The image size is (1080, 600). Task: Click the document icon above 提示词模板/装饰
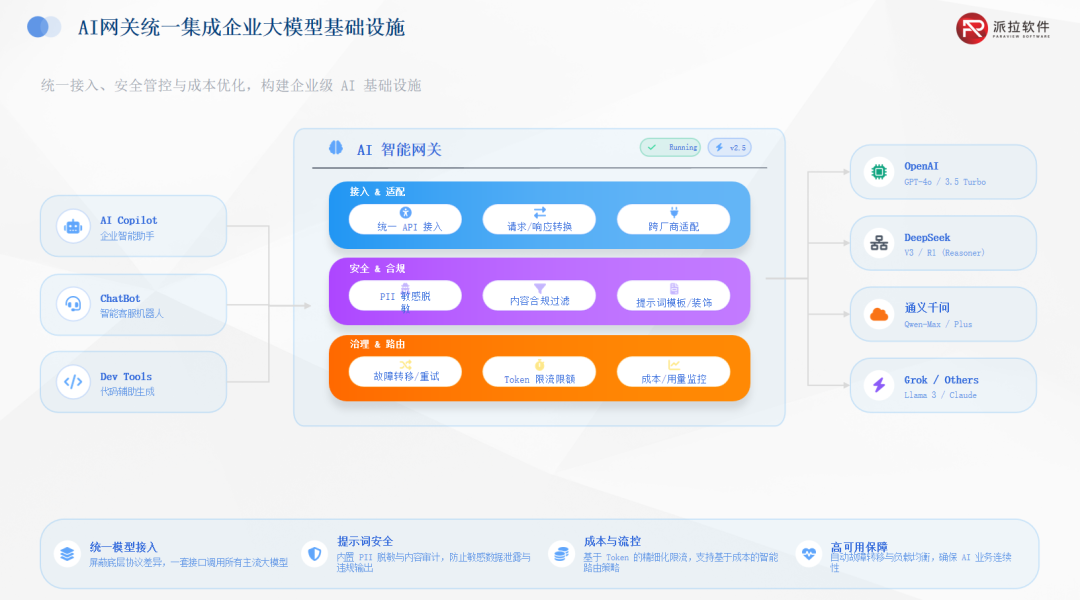point(674,289)
